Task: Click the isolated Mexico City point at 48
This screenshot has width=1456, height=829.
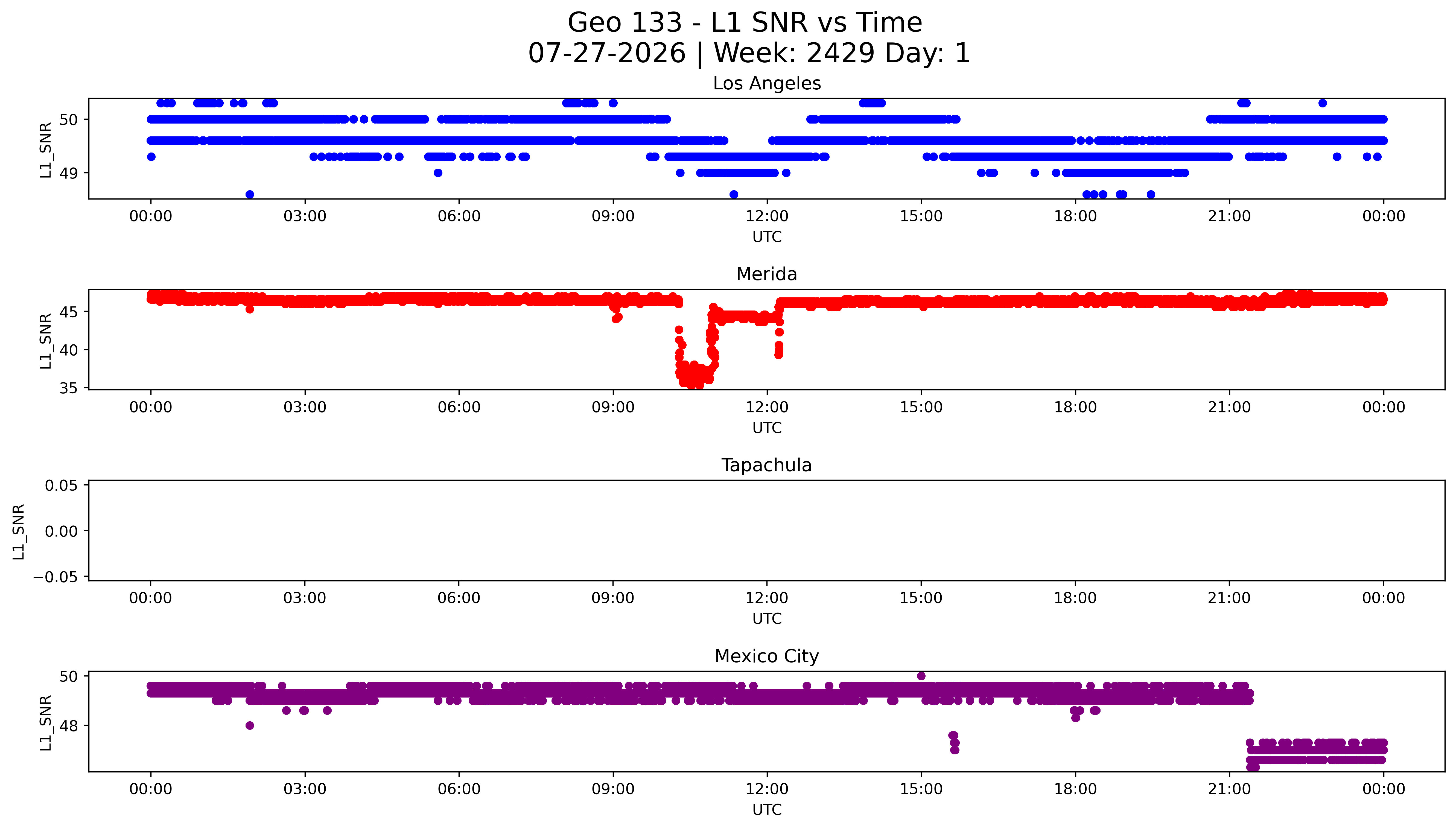Action: 249,725
